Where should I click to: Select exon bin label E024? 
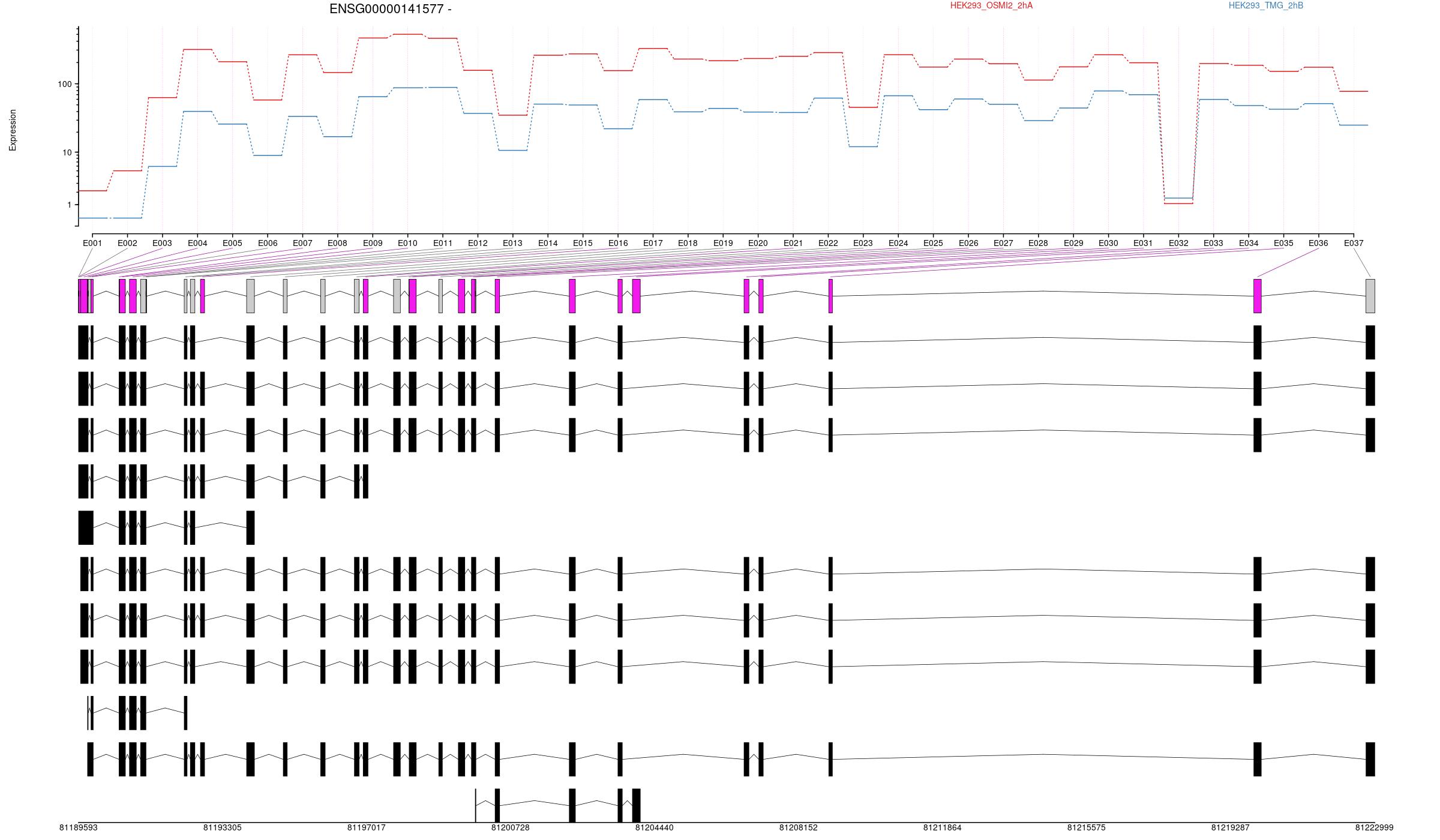(x=898, y=243)
